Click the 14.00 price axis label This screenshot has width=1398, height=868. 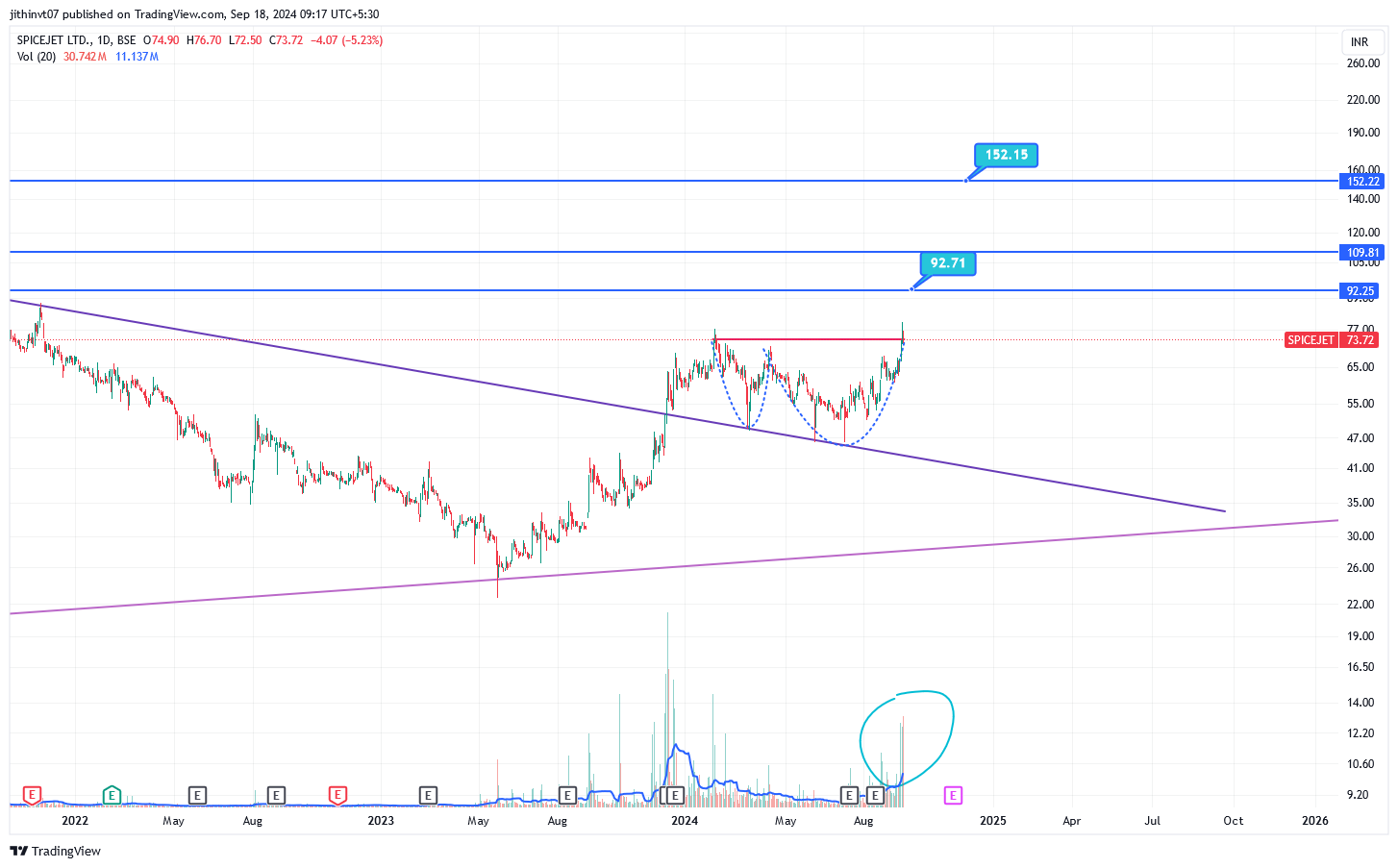point(1361,703)
